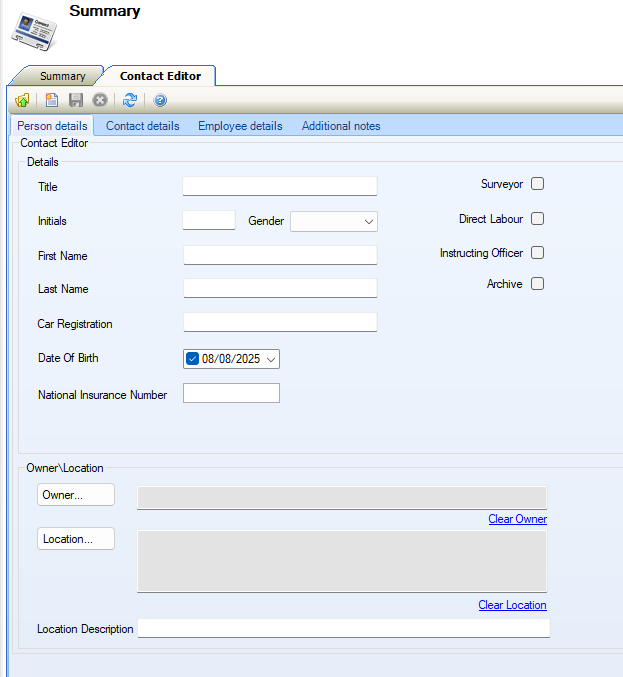Click the save floppy disk icon
This screenshot has width=623, height=677.
pos(76,100)
